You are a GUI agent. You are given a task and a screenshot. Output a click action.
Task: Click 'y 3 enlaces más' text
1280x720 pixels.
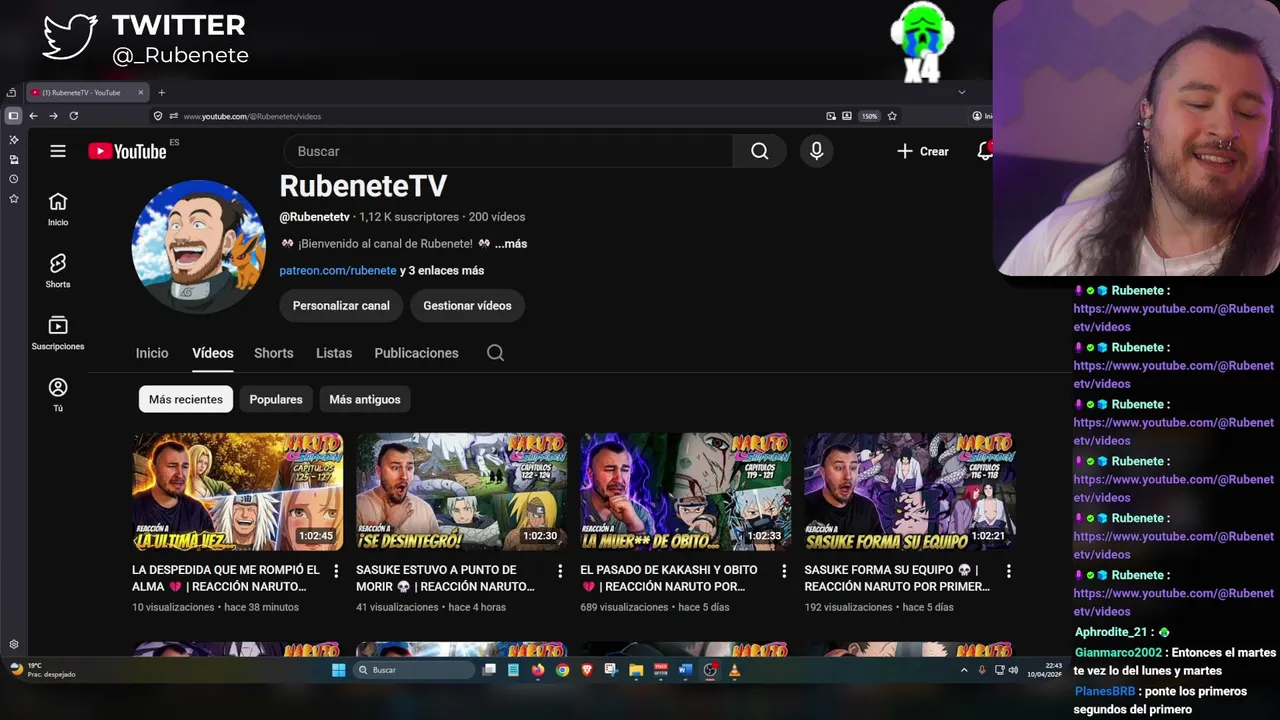point(442,271)
